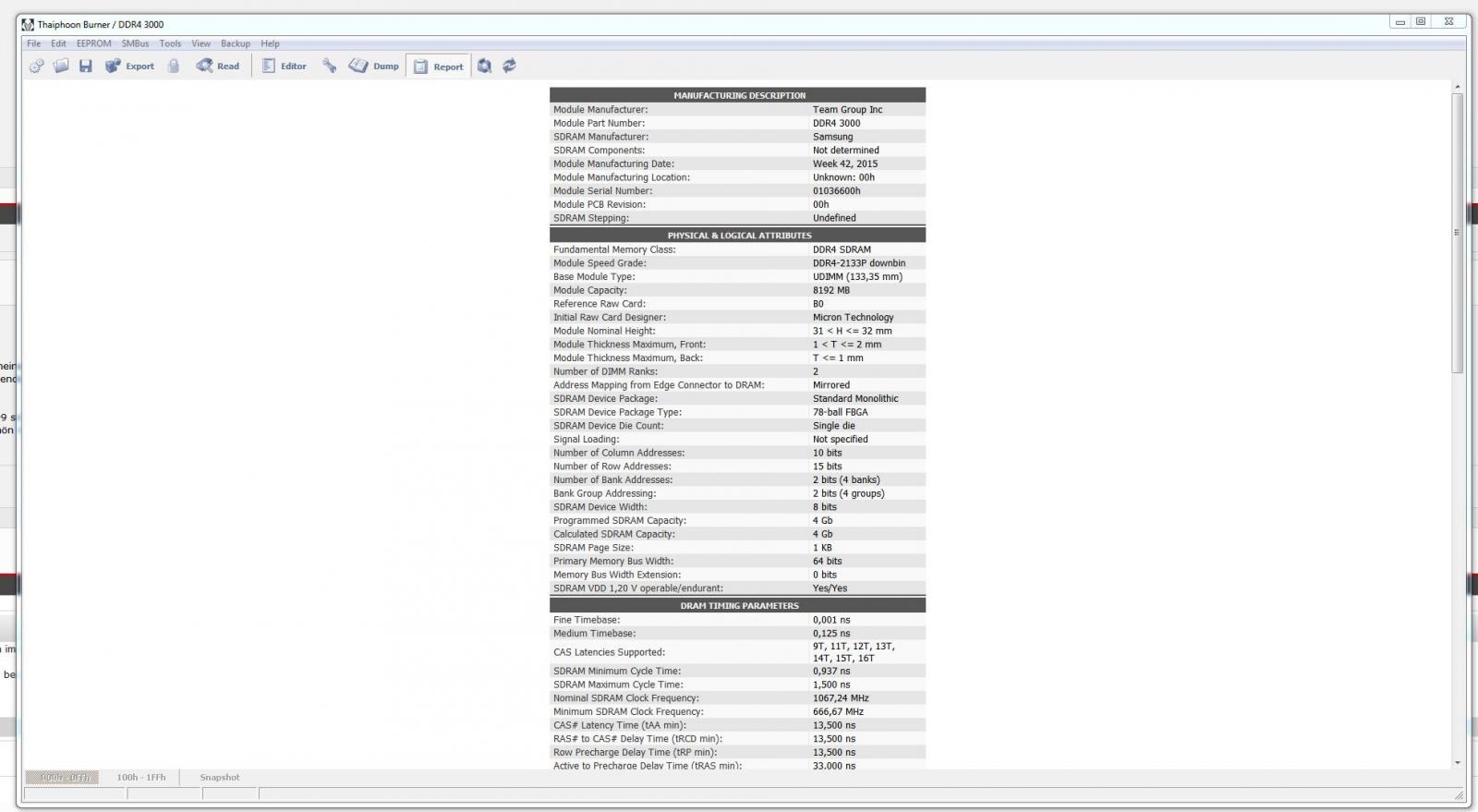Open the Edit menu
Image resolution: width=1478 pixels, height=812 pixels.
(x=58, y=43)
